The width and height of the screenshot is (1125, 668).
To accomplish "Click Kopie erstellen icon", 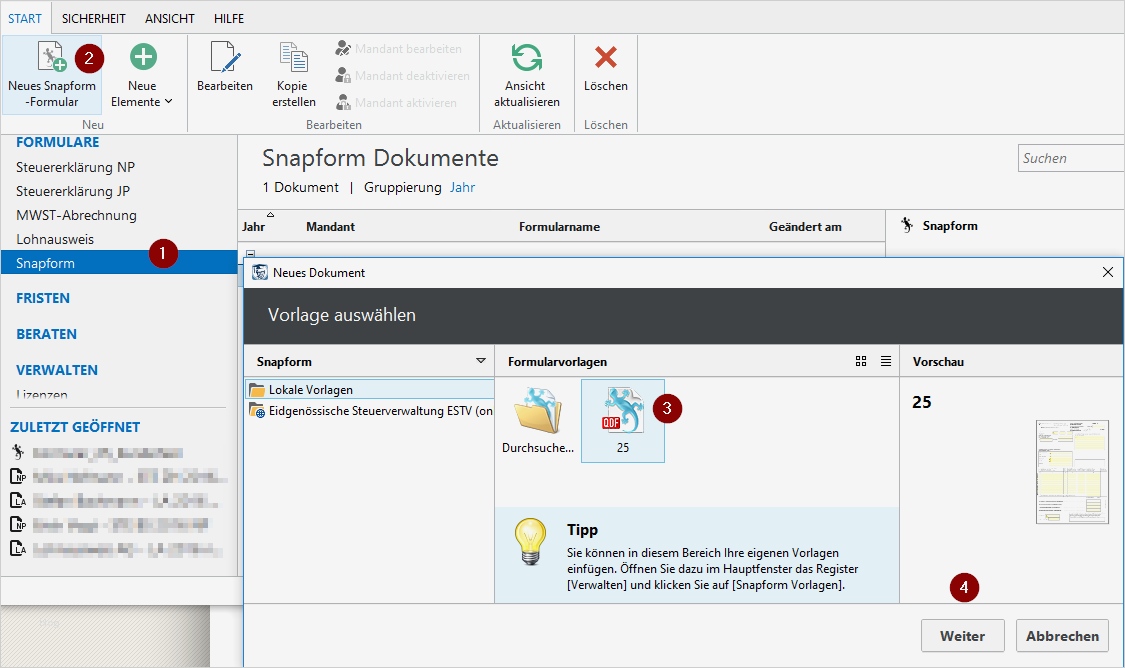I will 293,57.
